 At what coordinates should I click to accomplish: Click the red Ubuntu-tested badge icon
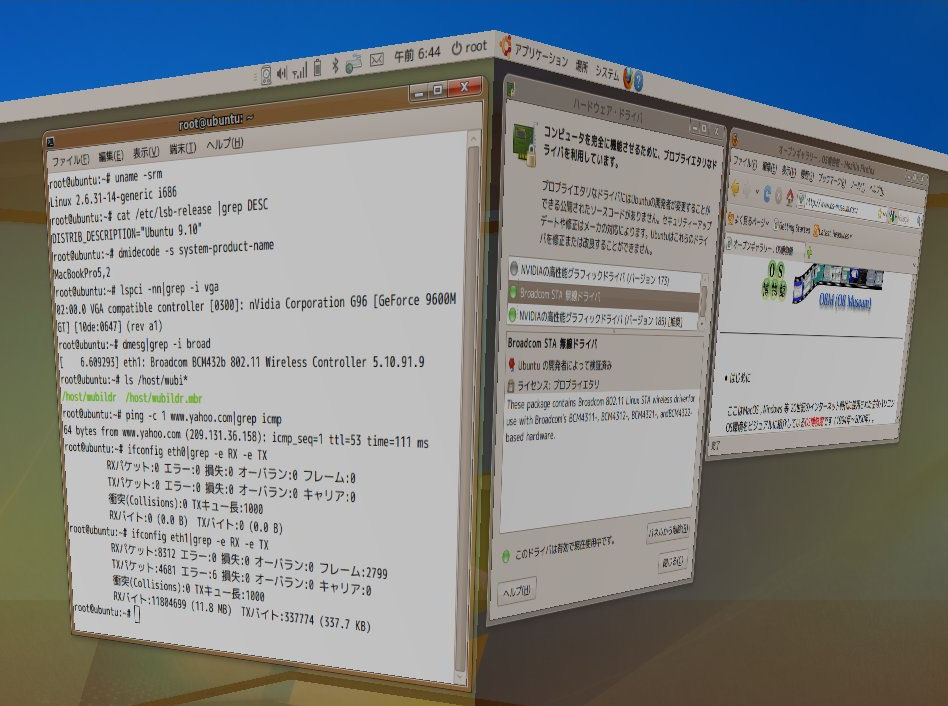tap(511, 364)
